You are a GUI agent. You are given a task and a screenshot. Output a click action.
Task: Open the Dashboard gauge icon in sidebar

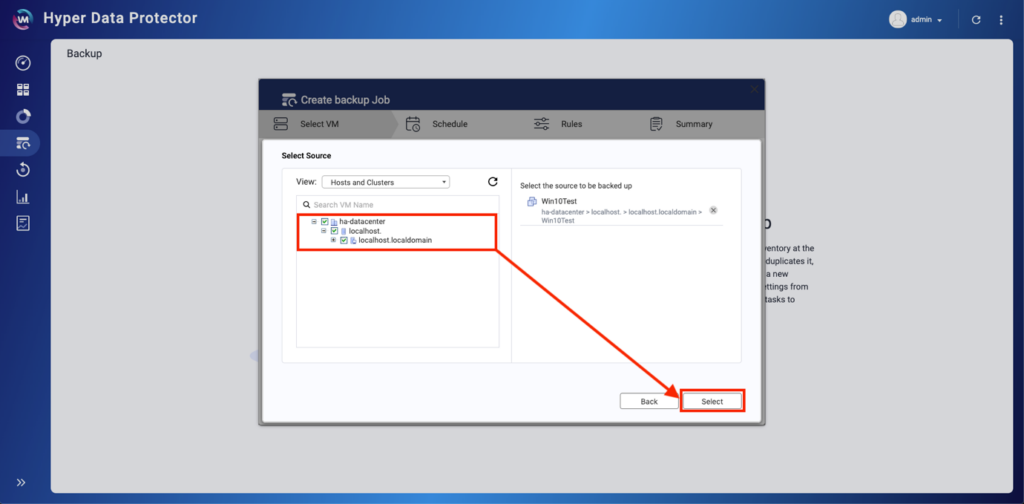point(23,63)
